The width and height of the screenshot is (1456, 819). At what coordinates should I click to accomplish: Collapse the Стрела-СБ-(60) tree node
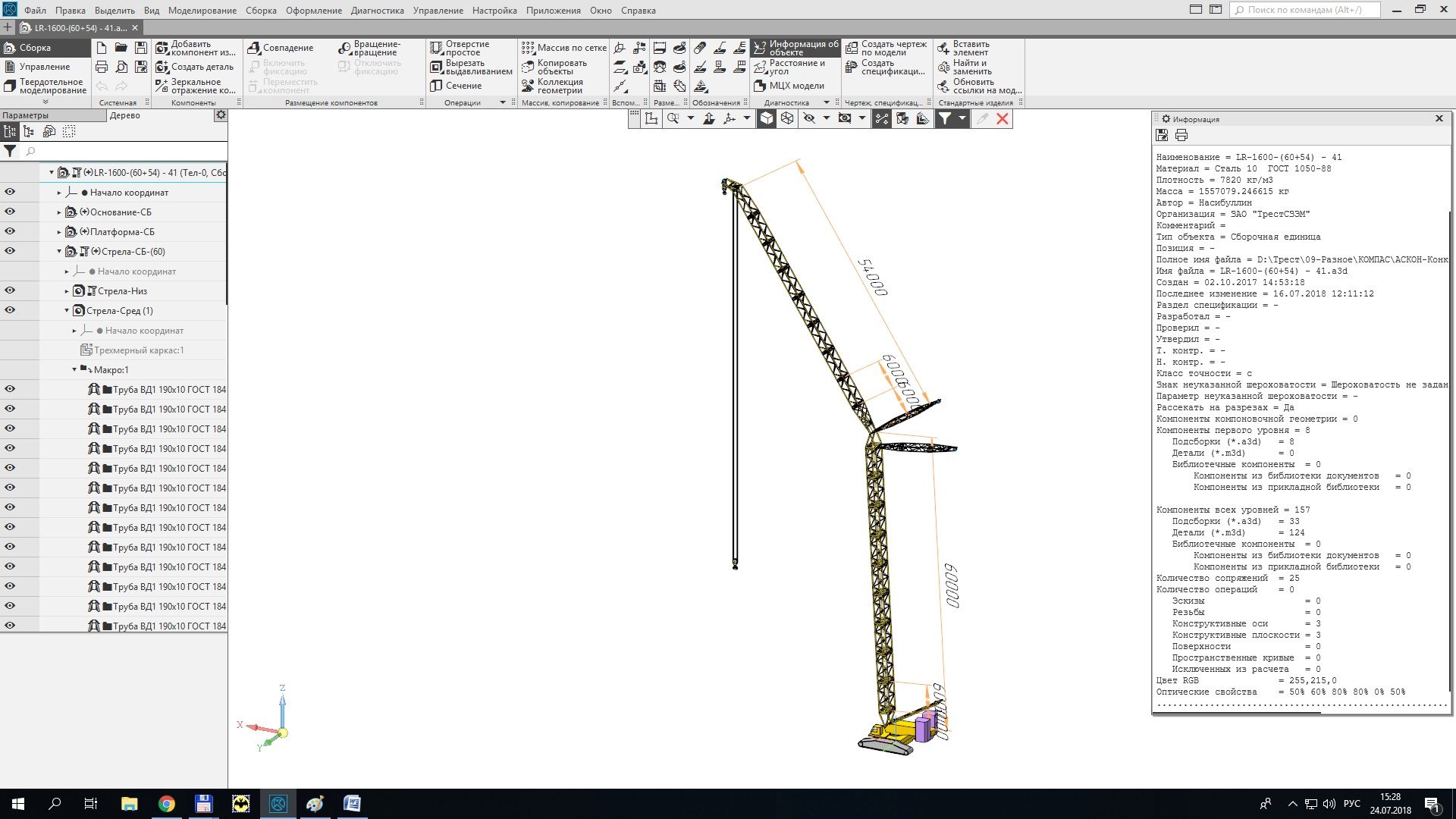[x=59, y=251]
